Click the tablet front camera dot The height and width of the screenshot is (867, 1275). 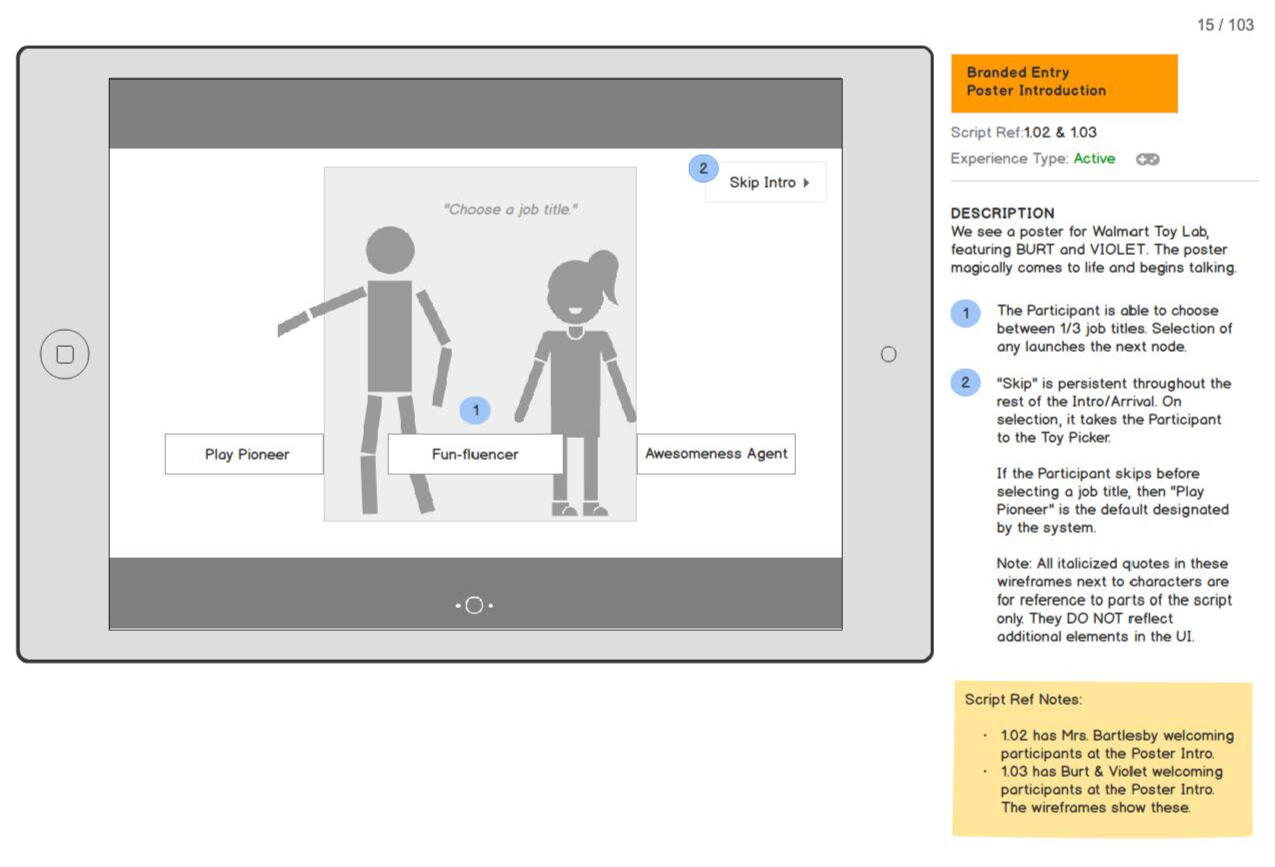[x=888, y=354]
